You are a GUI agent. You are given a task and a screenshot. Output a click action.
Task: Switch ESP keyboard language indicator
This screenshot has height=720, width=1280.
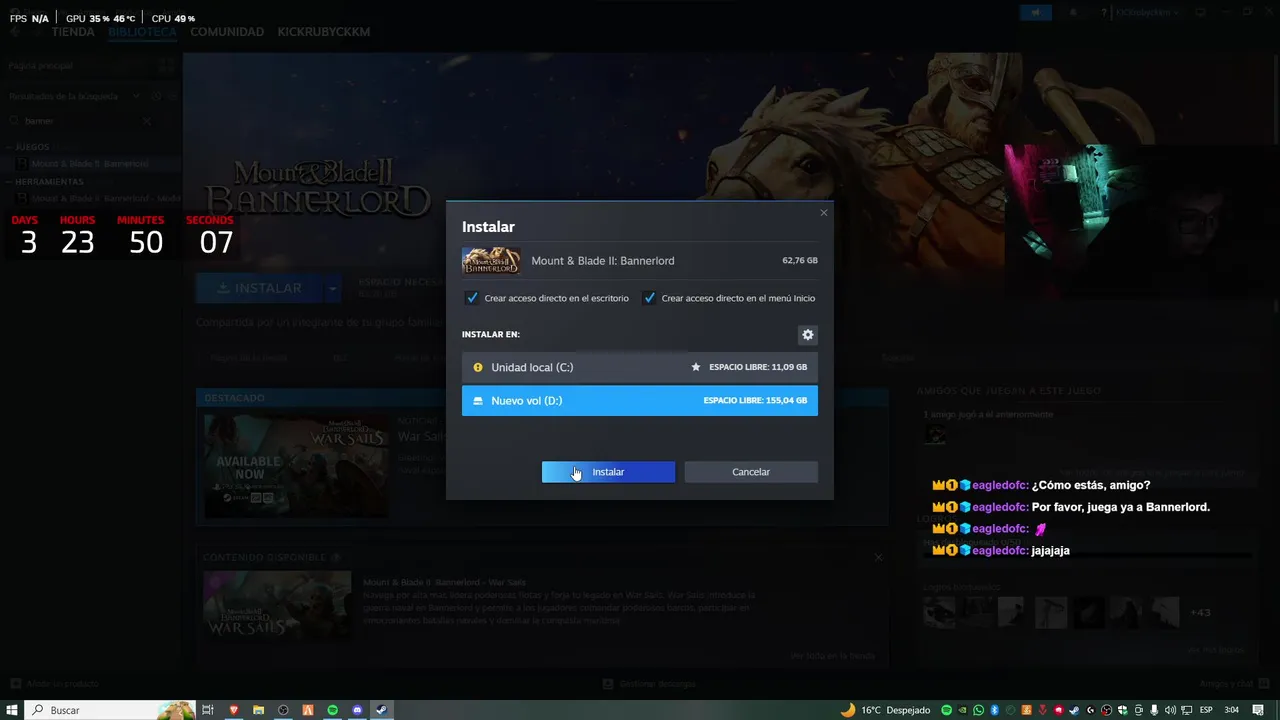pyautogui.click(x=1206, y=710)
